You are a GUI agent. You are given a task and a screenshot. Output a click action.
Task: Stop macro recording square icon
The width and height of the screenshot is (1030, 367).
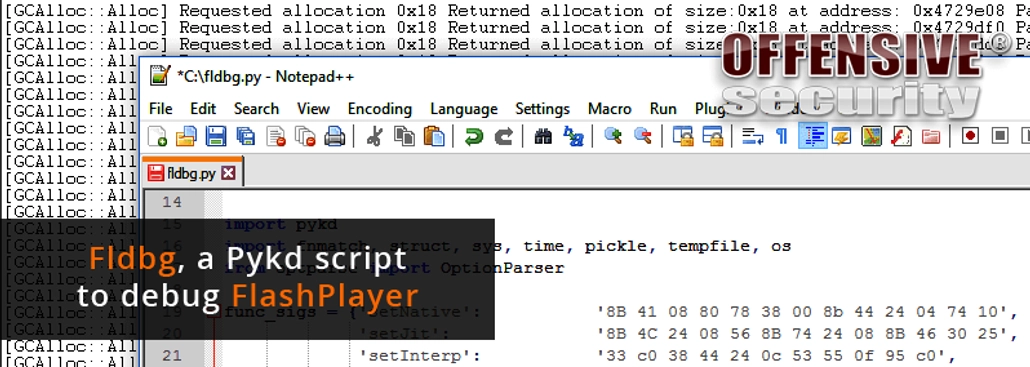(x=1000, y=136)
